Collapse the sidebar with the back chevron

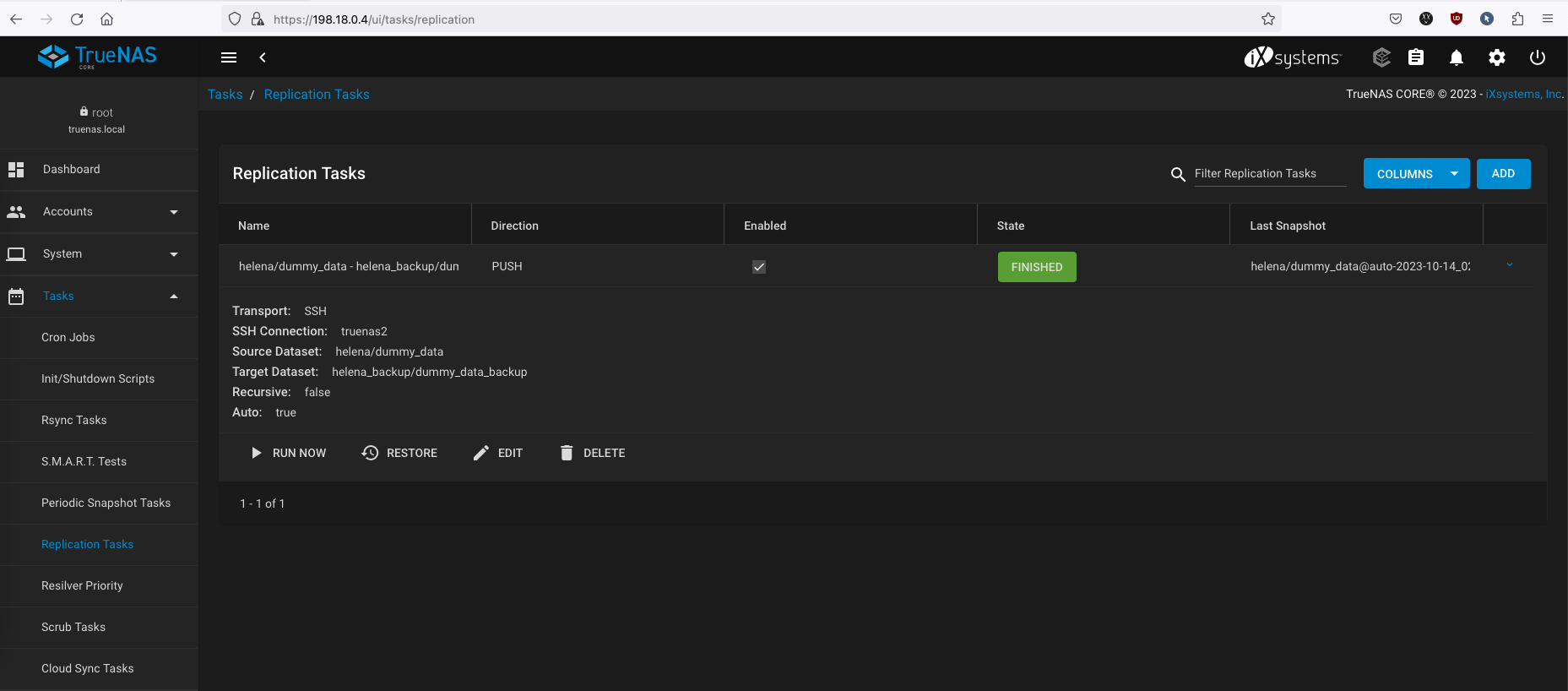tap(263, 57)
